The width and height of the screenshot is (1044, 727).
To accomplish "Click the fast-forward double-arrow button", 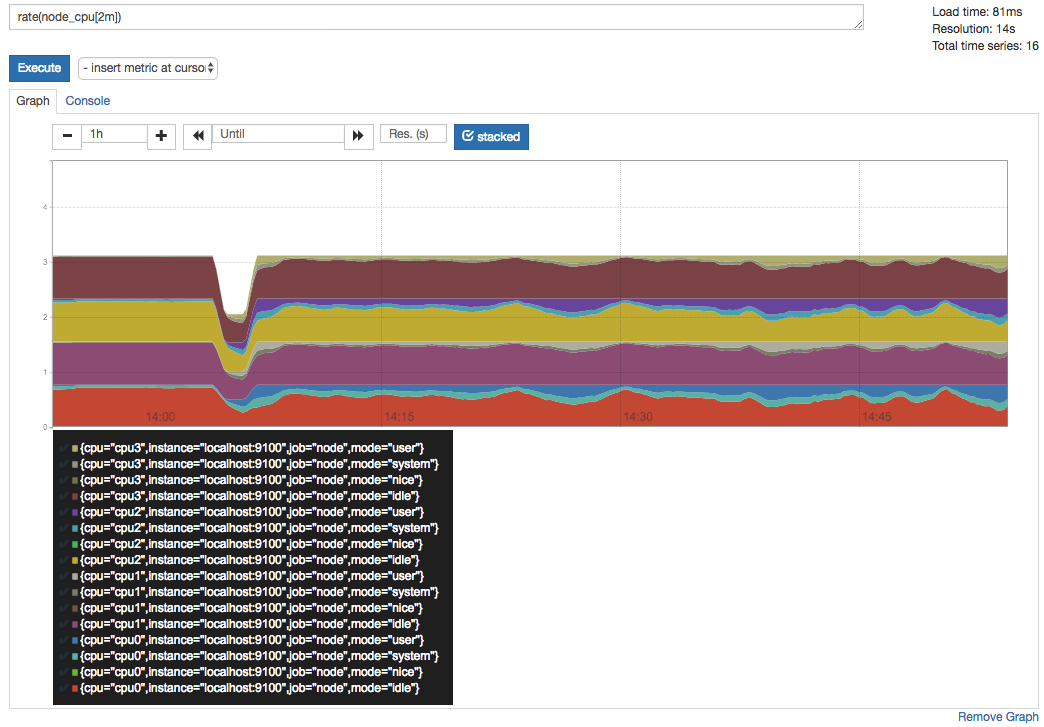I will click(357, 136).
